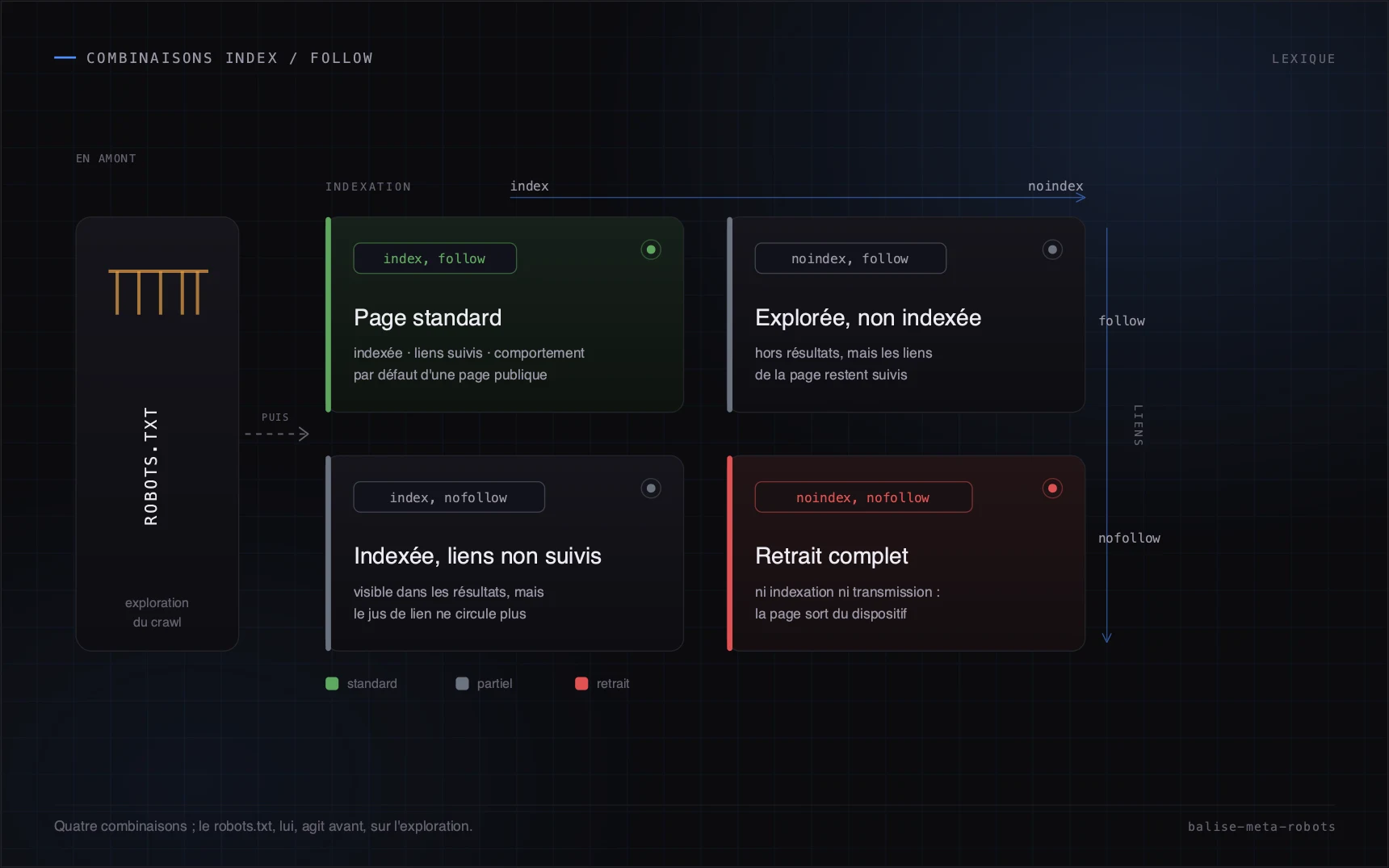Click the 'follow' axis label
Screen dimensions: 1389x868
click(x=1122, y=321)
